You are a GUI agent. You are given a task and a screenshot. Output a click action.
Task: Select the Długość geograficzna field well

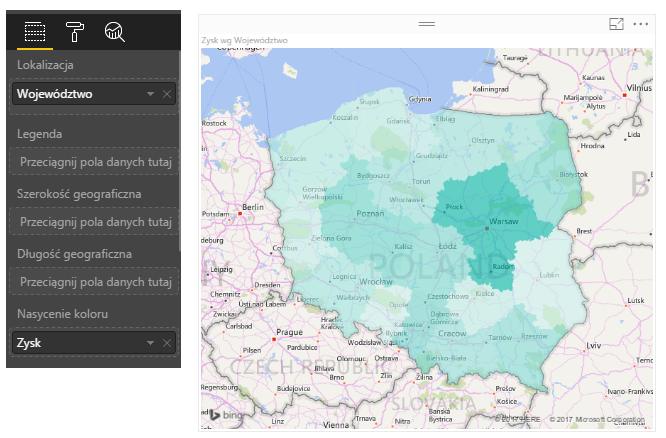(x=94, y=281)
